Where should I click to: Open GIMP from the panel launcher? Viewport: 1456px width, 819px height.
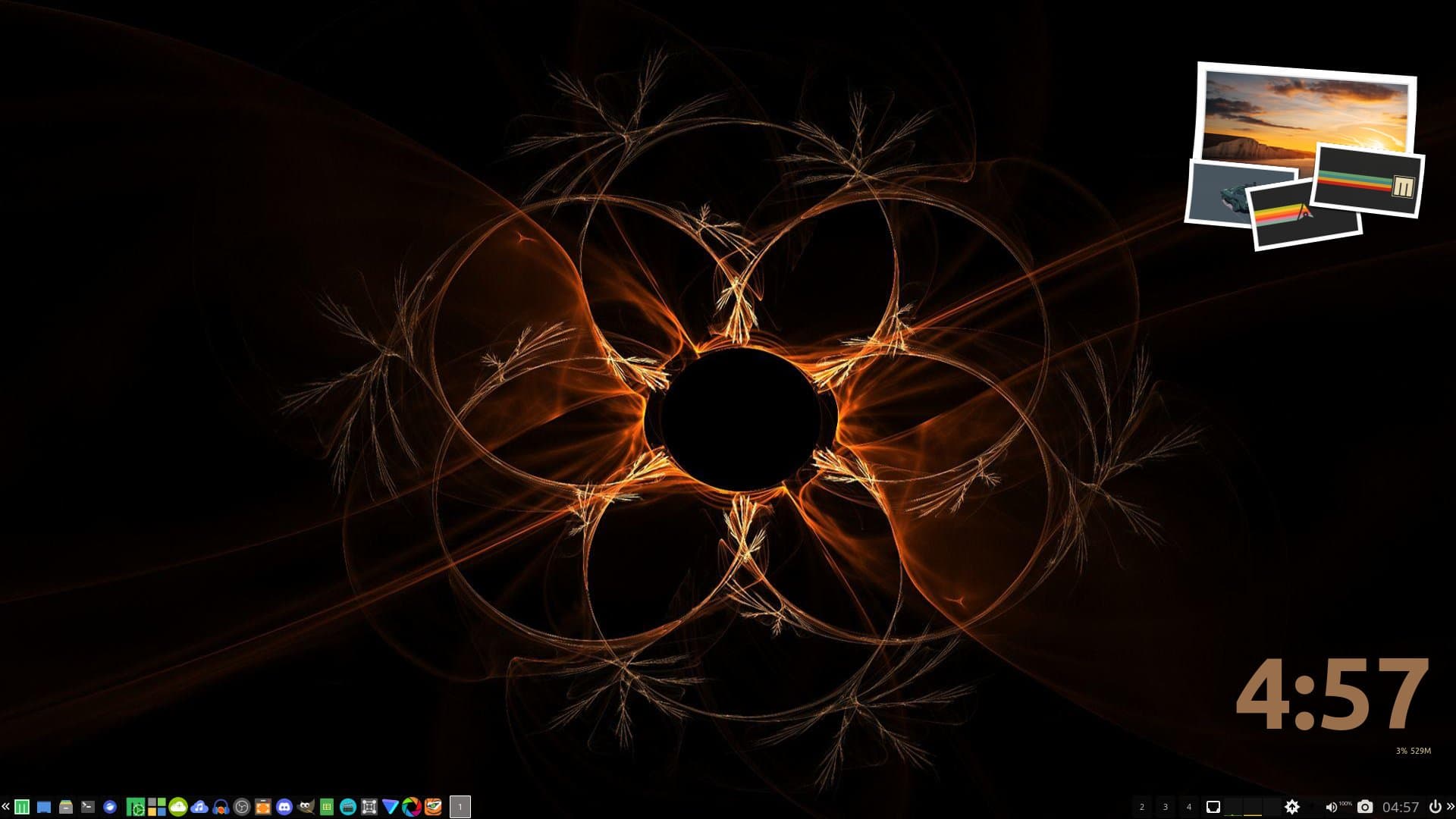(x=306, y=807)
